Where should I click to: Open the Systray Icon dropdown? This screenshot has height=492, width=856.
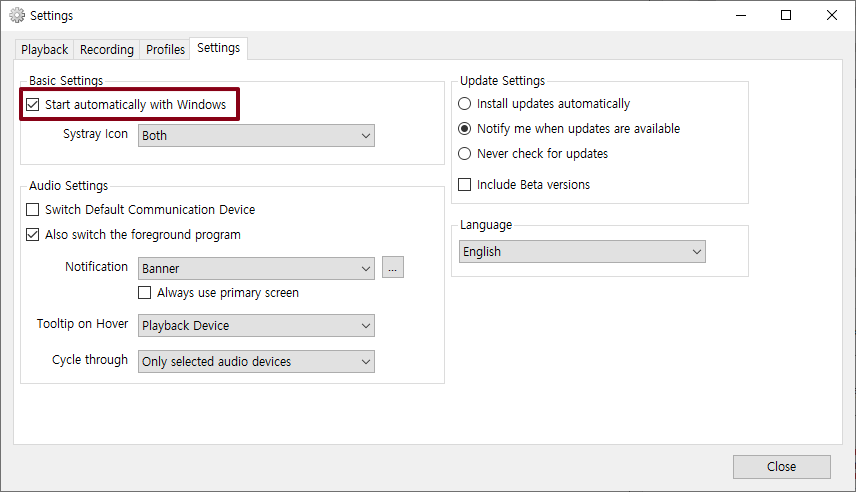256,135
